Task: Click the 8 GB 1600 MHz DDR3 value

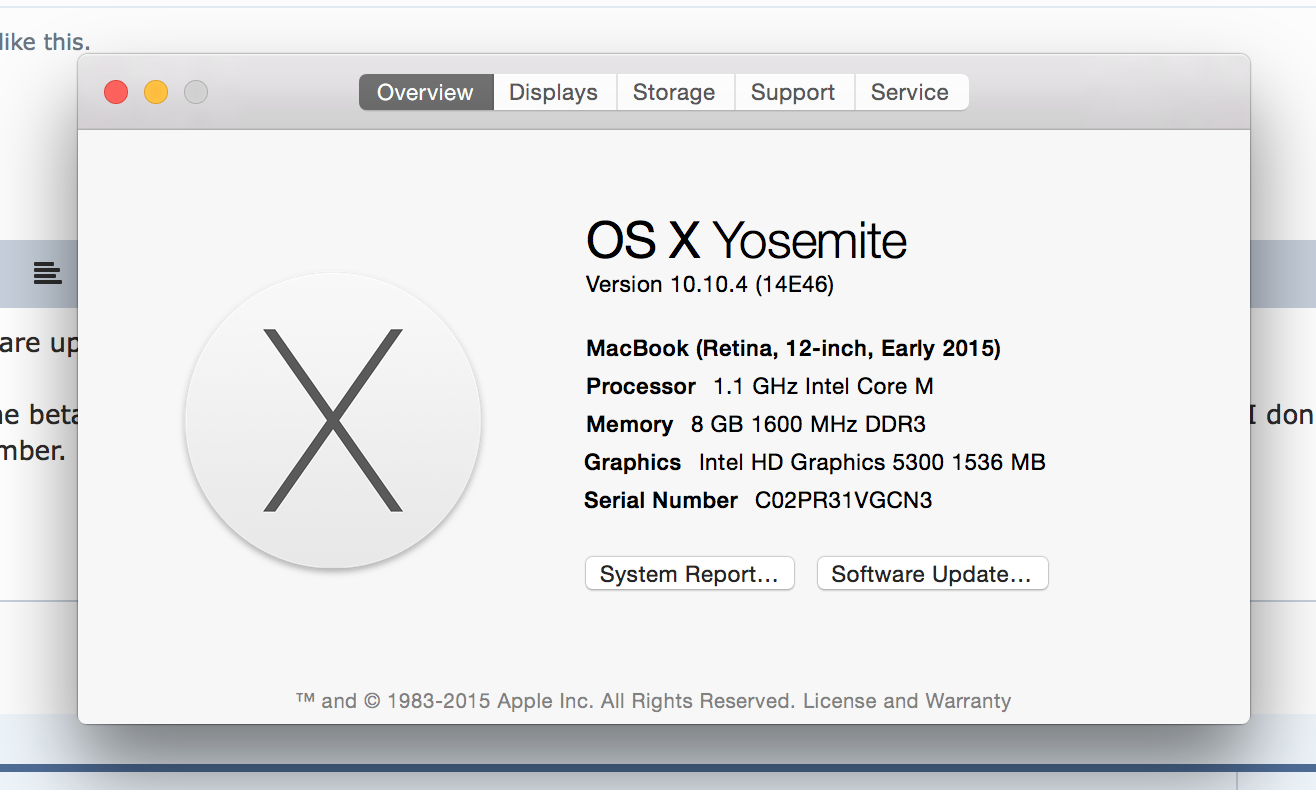Action: [x=808, y=424]
